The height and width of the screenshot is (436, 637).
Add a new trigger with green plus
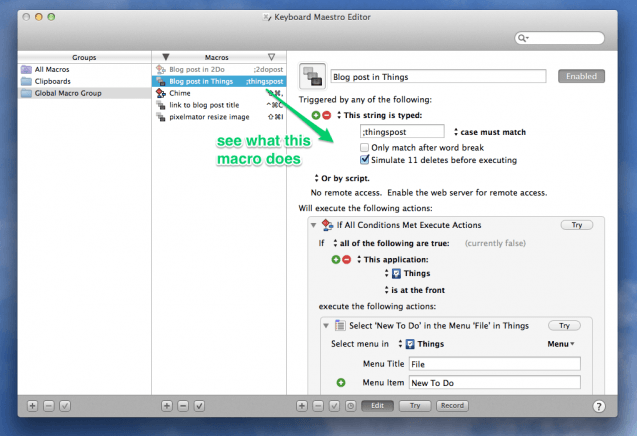(316, 115)
